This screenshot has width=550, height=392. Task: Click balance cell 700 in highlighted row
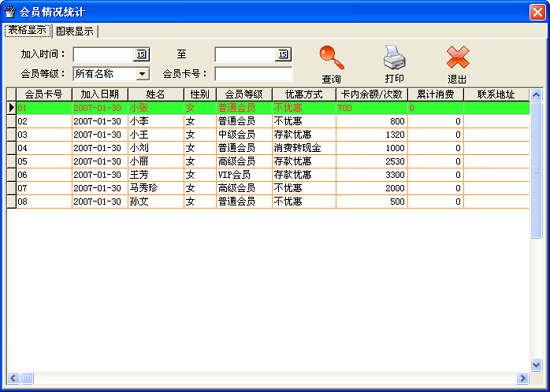(371, 108)
